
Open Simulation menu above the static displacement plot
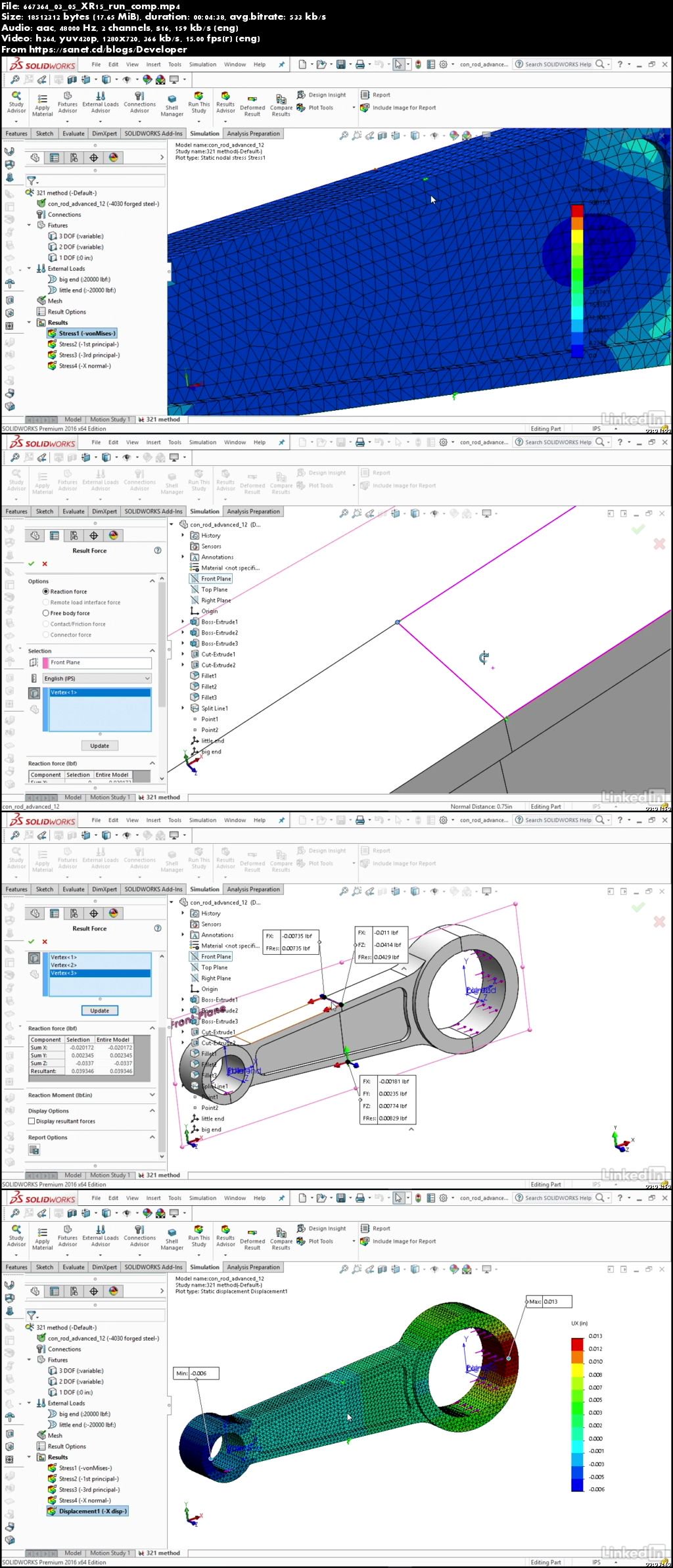(202, 1198)
